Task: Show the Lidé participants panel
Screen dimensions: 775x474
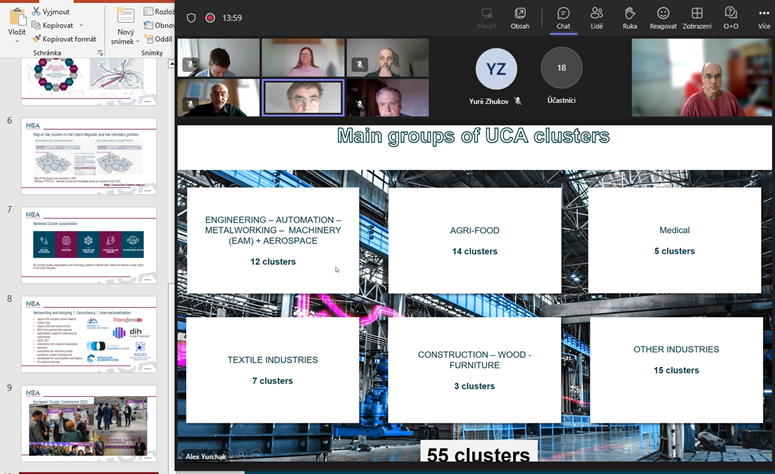Action: [x=597, y=18]
